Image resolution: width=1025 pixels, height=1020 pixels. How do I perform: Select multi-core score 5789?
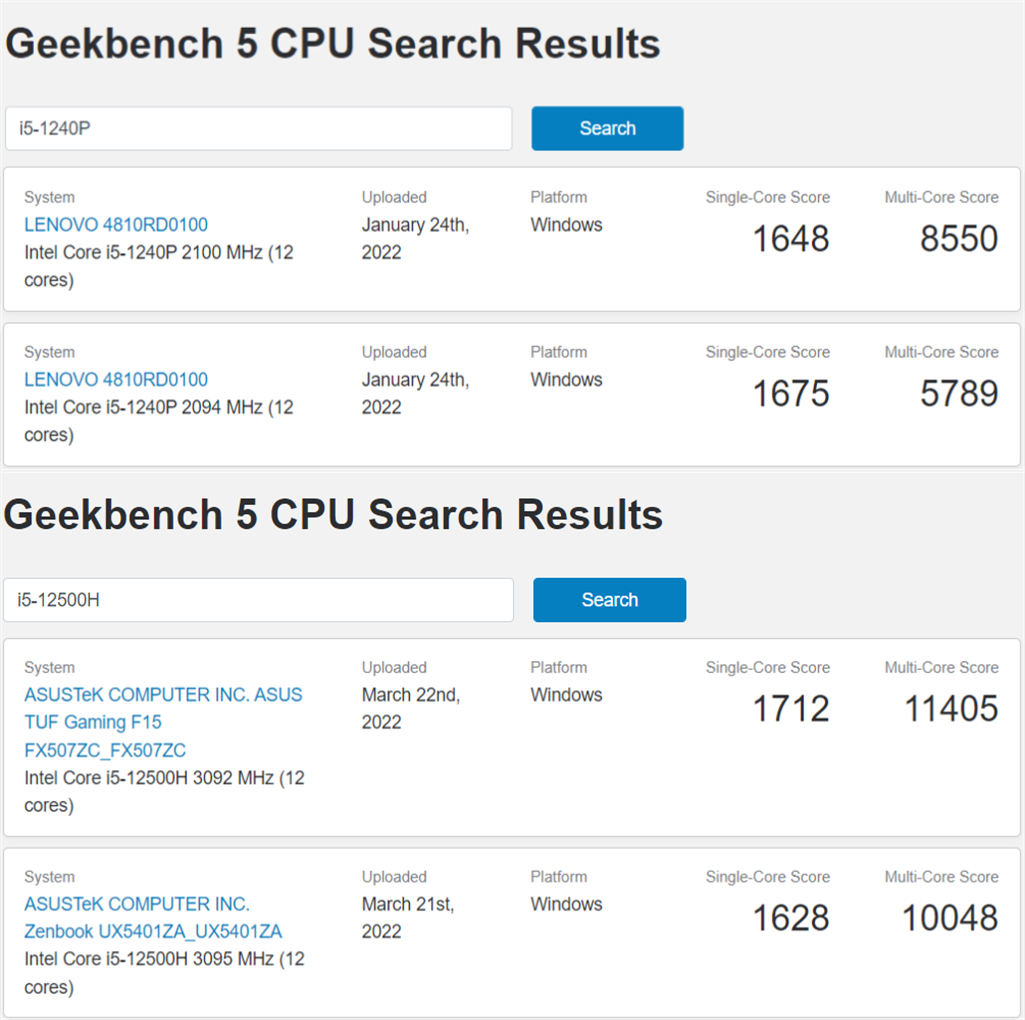959,394
